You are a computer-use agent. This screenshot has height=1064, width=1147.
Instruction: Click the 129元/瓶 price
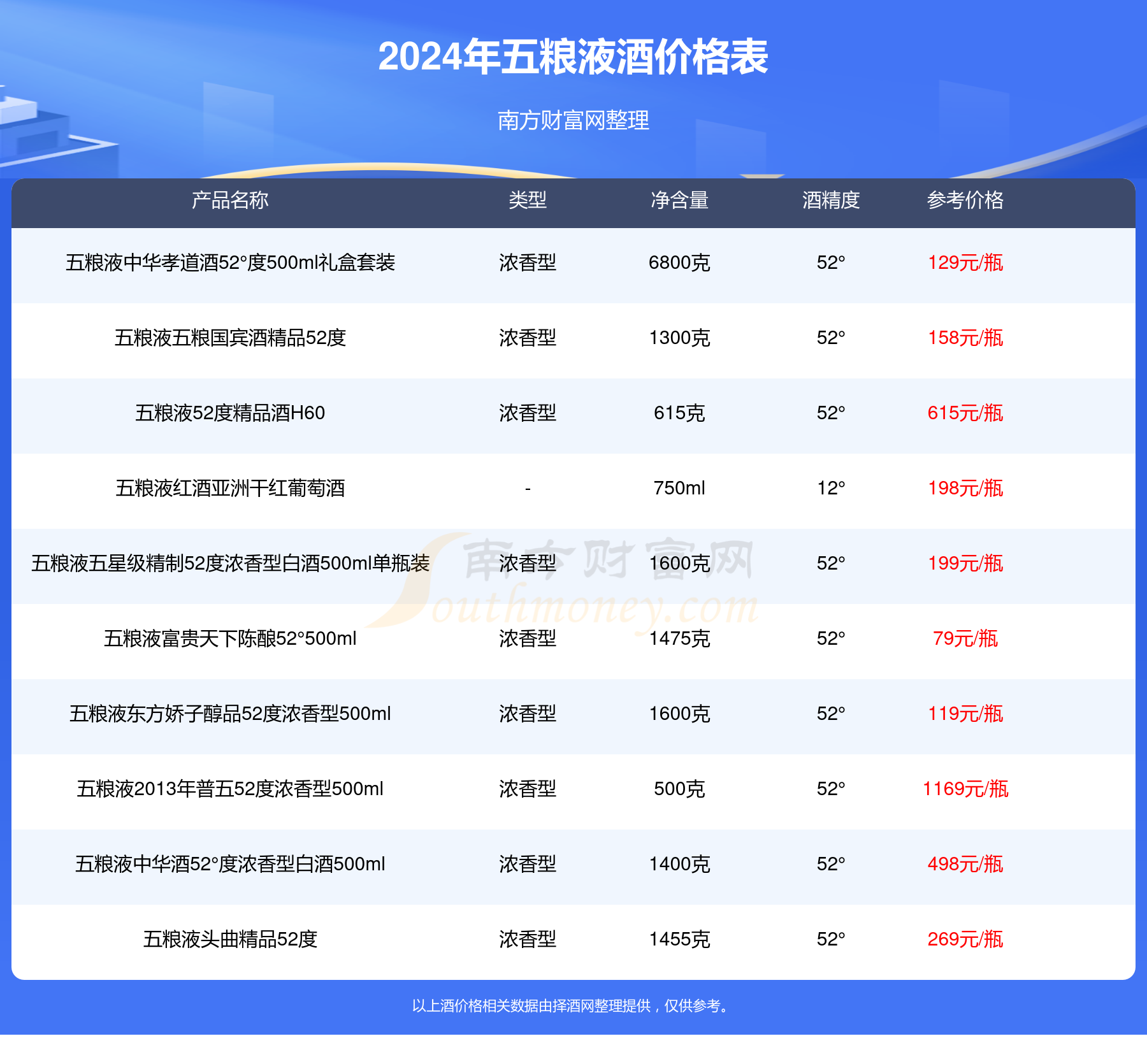coord(965,262)
